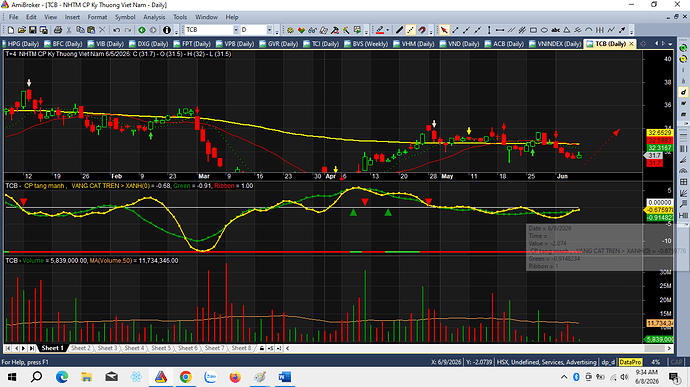Open AmiBroker from the Windows taskbar
690x387 pixels.
[161, 377]
